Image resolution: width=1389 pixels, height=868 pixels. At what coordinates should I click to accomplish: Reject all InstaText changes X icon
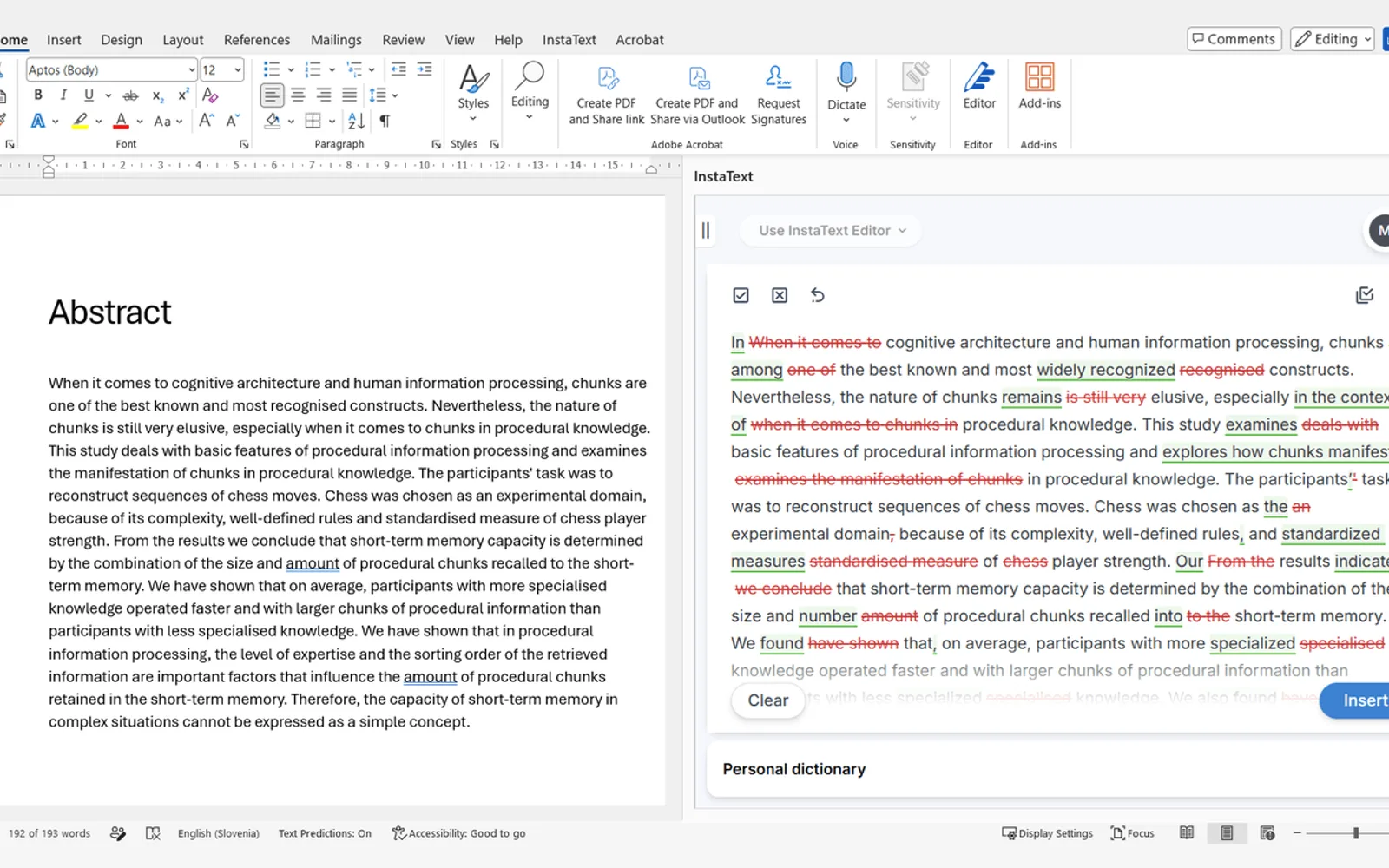(x=780, y=295)
